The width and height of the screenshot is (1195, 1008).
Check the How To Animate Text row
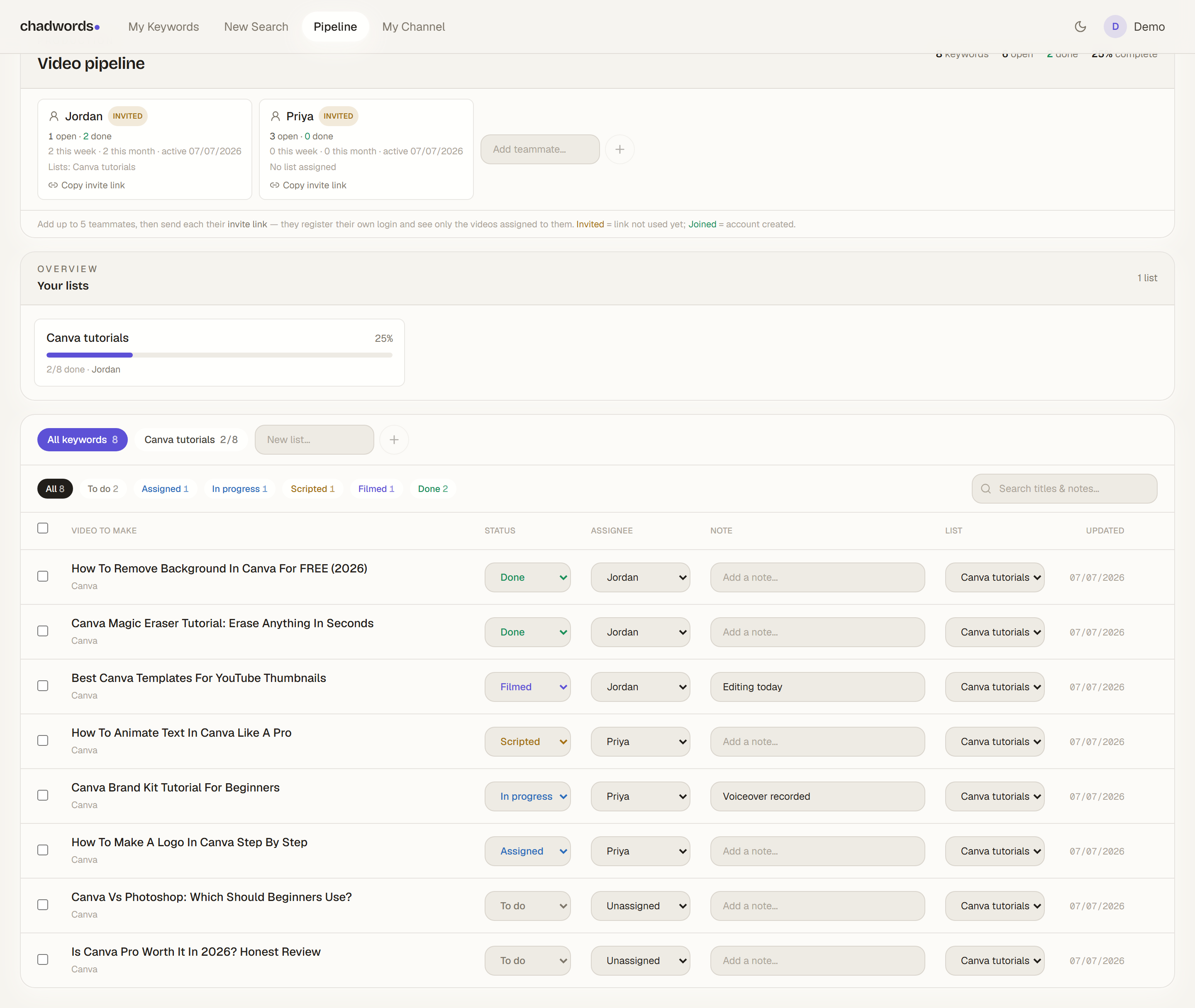43,740
